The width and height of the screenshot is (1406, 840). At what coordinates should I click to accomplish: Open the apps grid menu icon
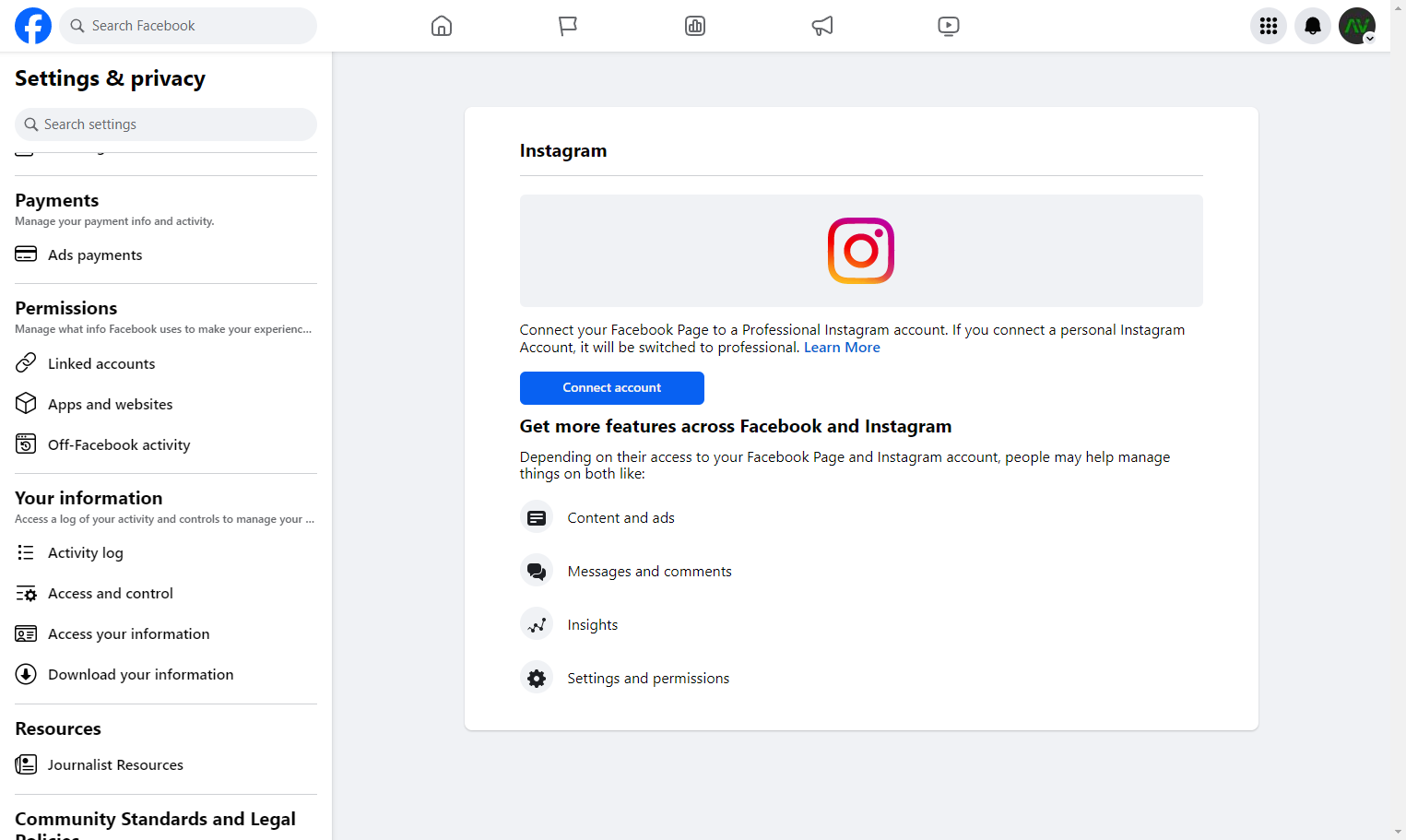point(1269,26)
